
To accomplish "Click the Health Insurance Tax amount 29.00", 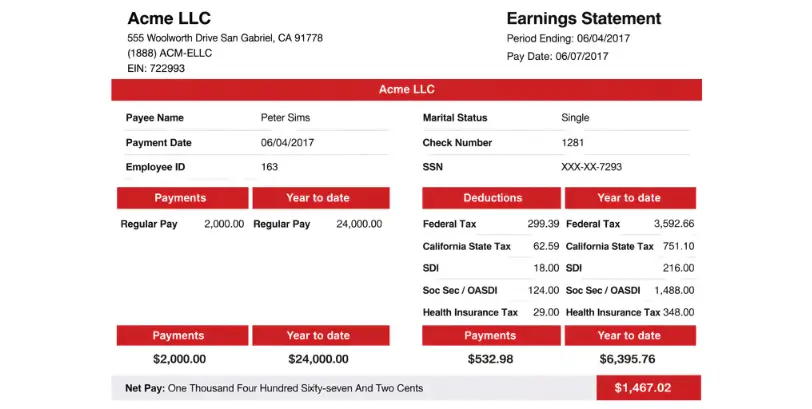I will tap(545, 313).
